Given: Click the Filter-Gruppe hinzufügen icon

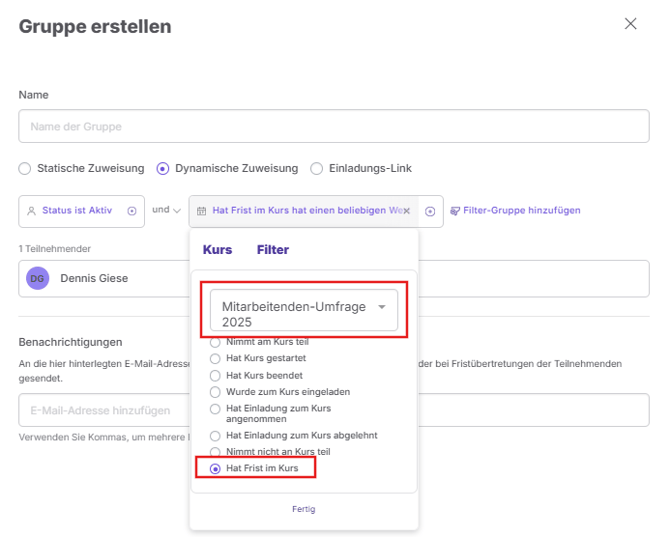Looking at the screenshot, I should click(x=455, y=211).
